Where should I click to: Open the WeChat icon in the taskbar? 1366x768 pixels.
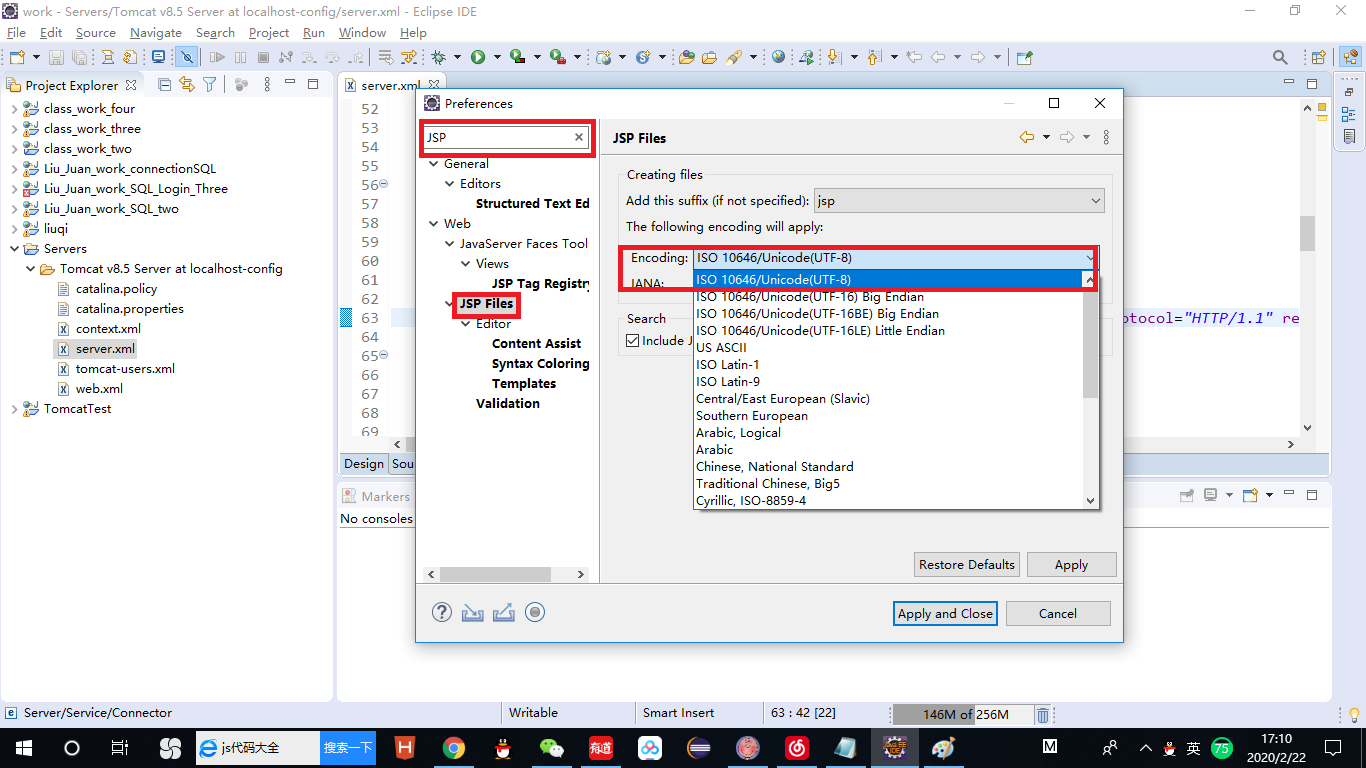[x=552, y=747]
